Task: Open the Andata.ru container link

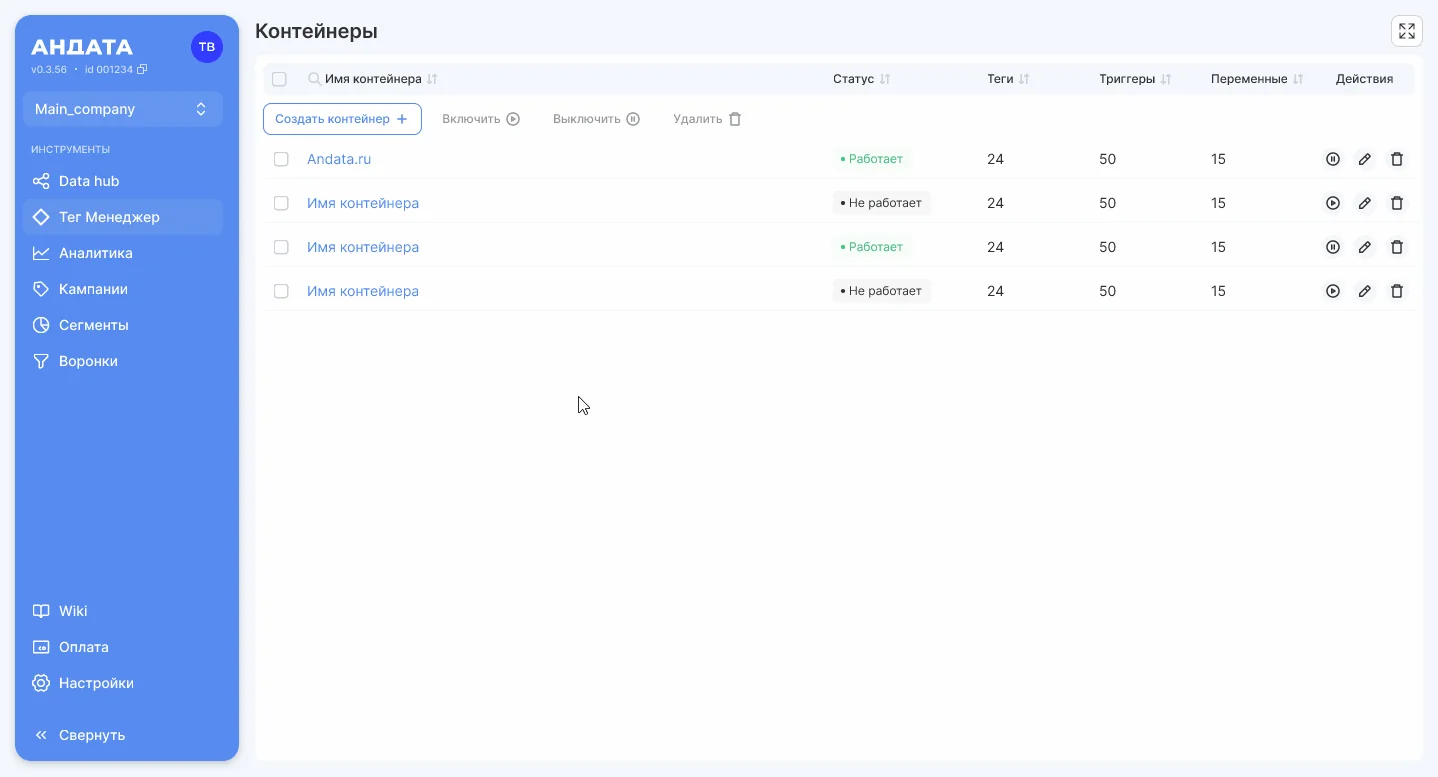Action: tap(339, 159)
